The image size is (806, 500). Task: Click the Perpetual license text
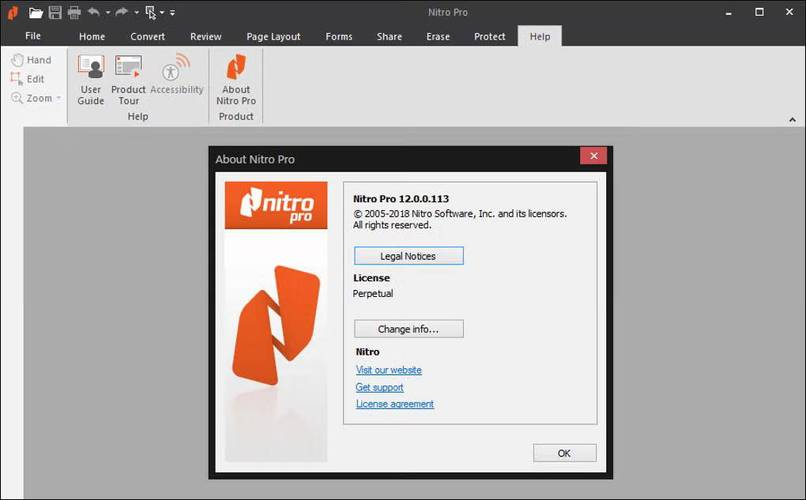coord(373,293)
